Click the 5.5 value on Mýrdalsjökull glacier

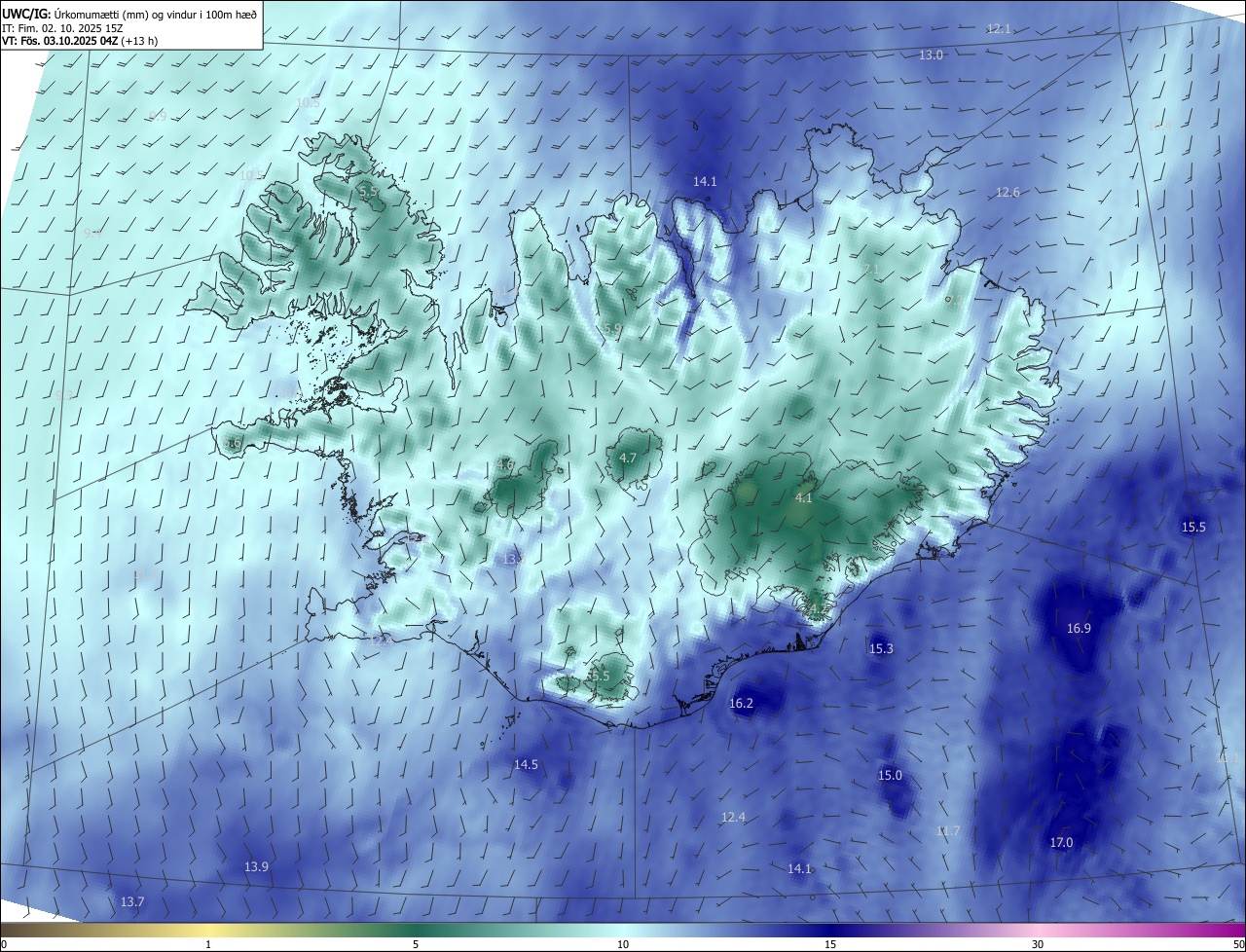coord(600,675)
